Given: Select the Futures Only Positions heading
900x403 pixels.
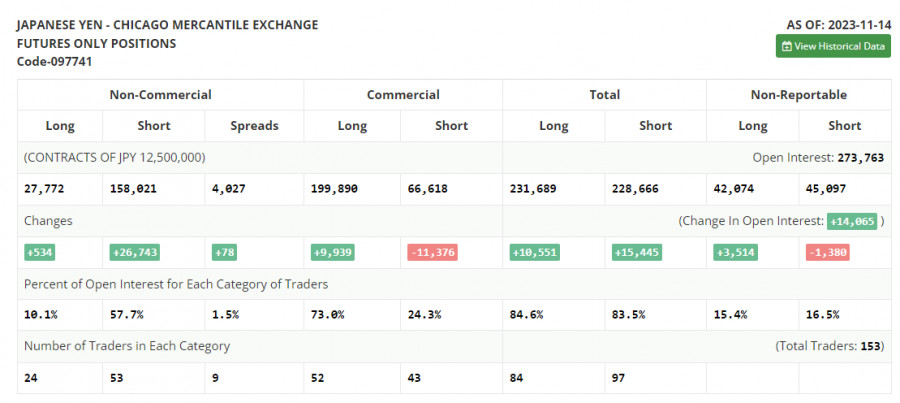Looking at the screenshot, I should click(x=96, y=43).
